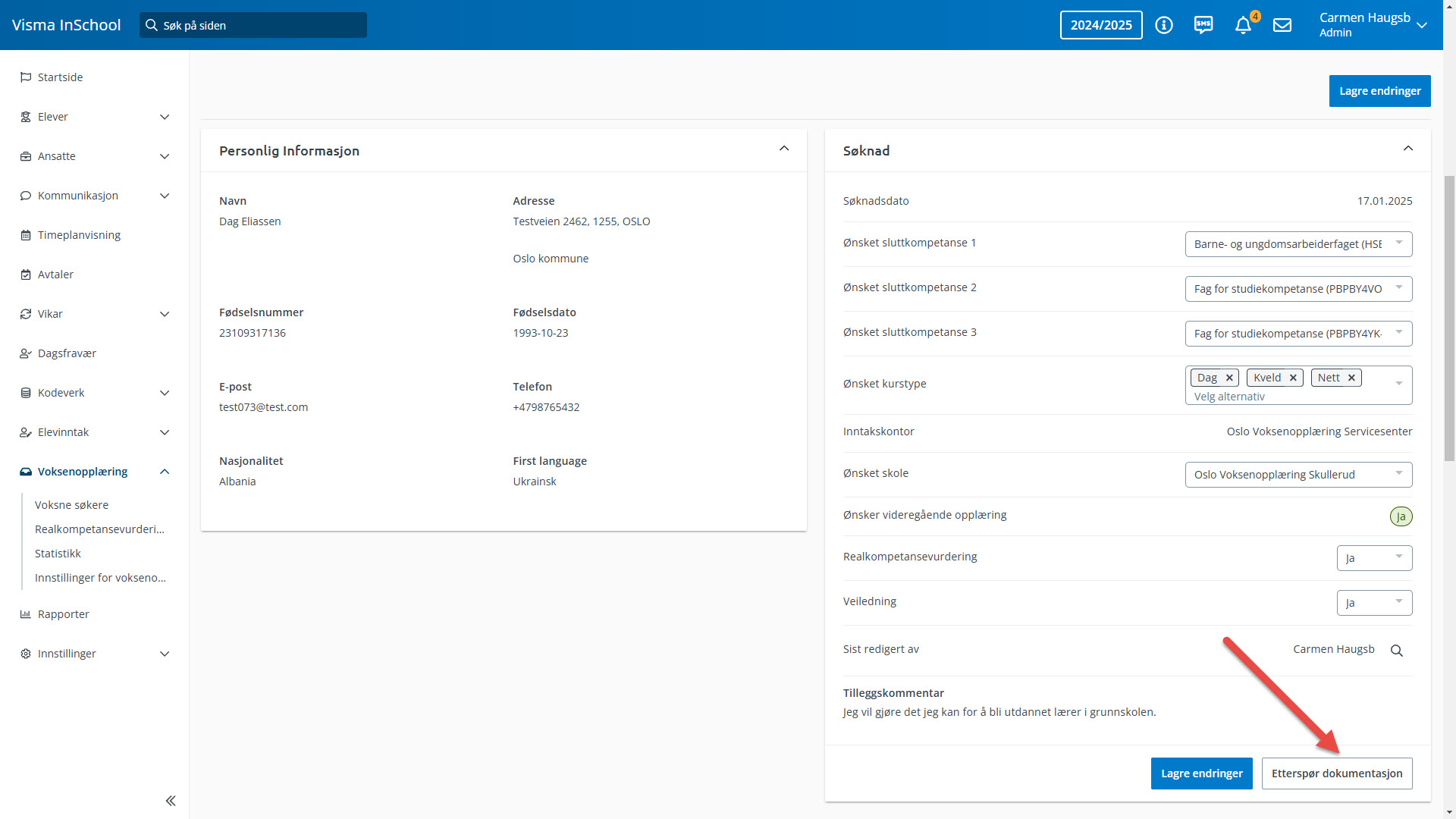Click magnifier icon beside Carmen Haugsb
This screenshot has height=819, width=1456.
click(1397, 651)
